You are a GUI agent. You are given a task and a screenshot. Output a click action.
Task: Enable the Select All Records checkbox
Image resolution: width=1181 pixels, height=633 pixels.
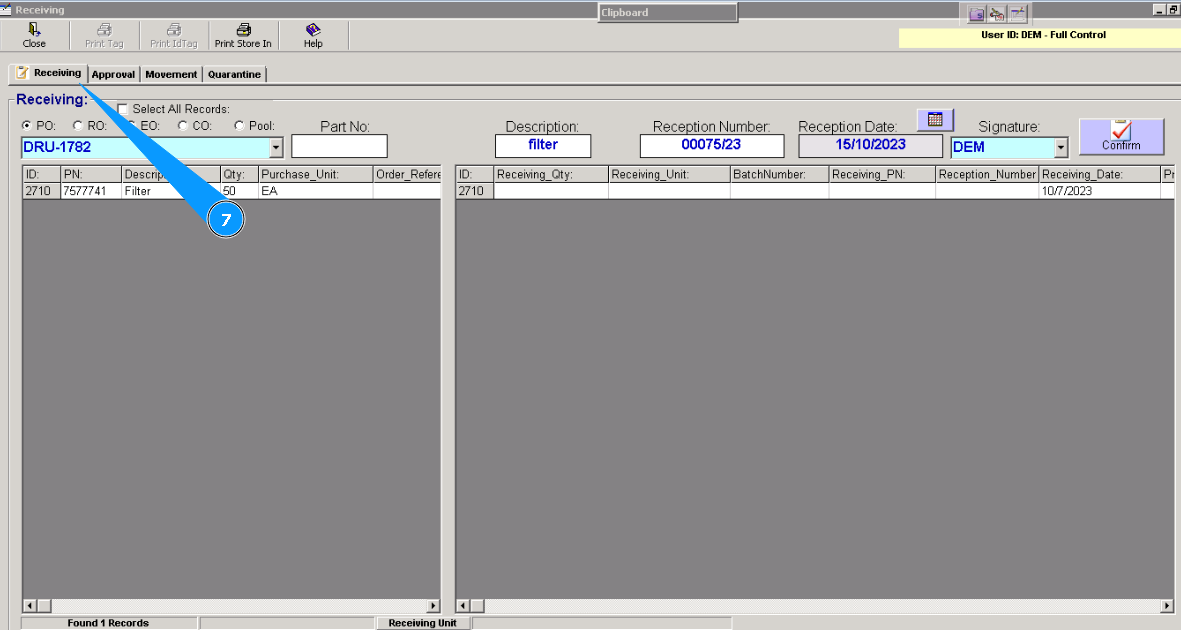pyautogui.click(x=122, y=108)
